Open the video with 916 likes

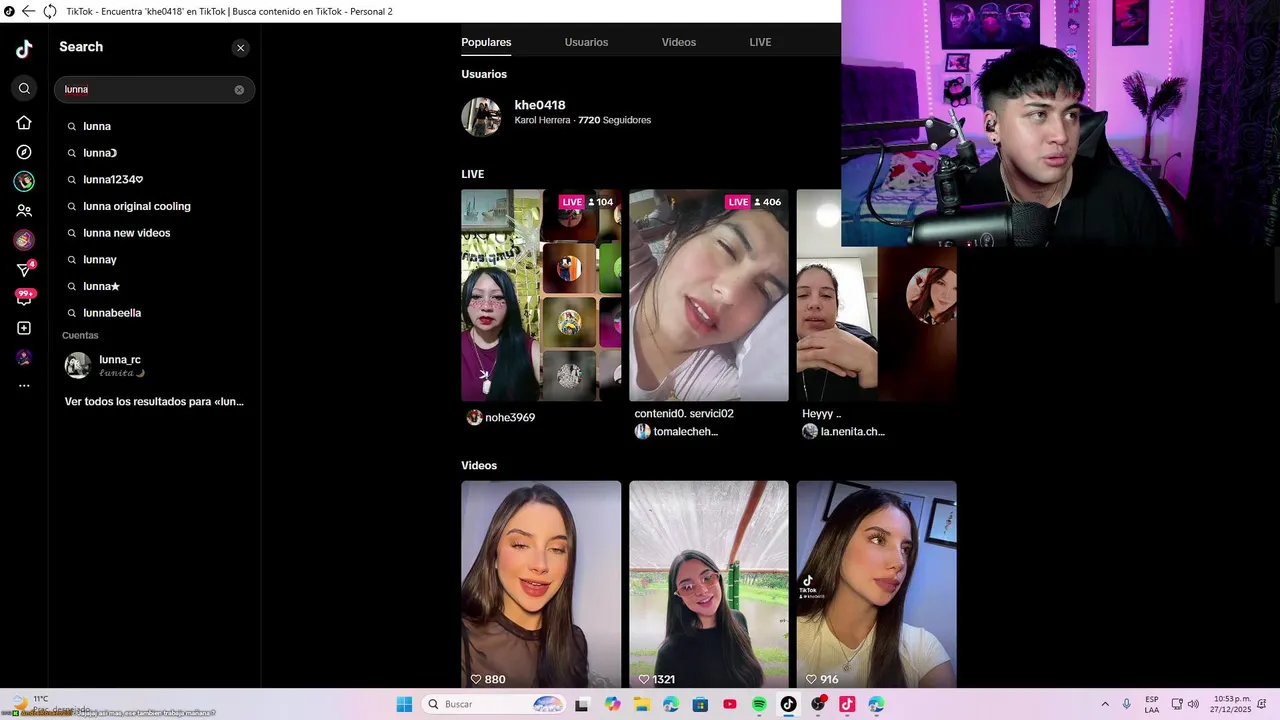point(876,584)
